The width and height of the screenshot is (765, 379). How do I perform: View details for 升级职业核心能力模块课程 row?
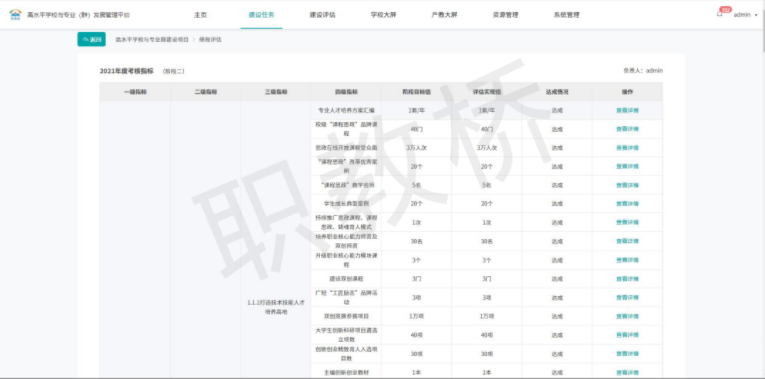coord(627,260)
